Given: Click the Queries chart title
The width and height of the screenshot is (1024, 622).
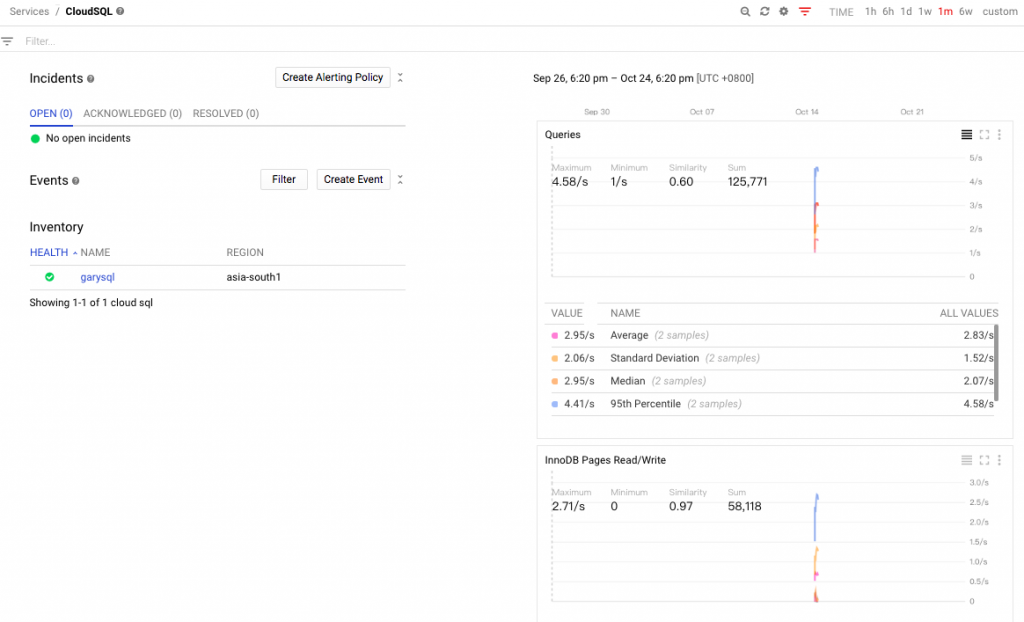Looking at the screenshot, I should point(563,135).
